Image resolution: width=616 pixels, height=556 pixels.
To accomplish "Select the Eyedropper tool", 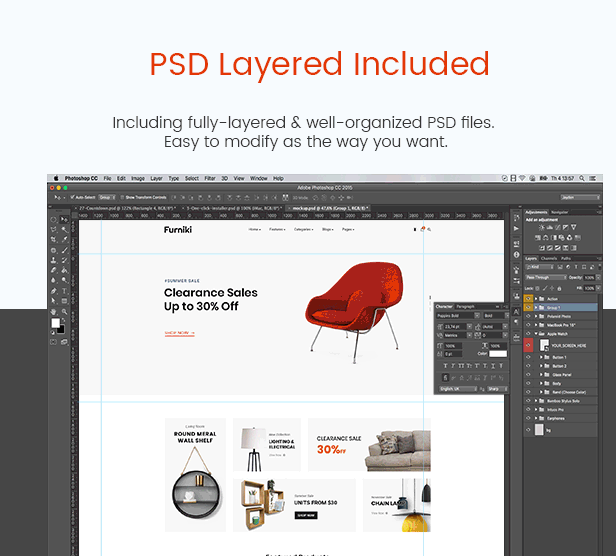I will [x=64, y=239].
